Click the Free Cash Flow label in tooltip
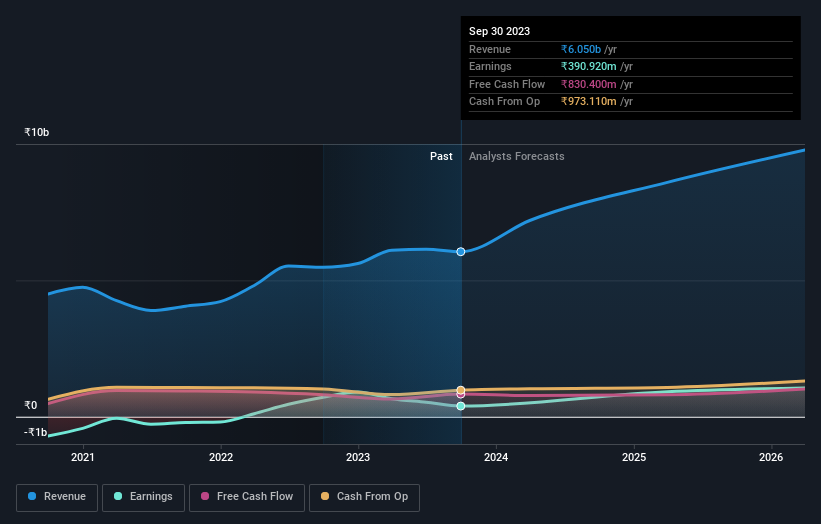The width and height of the screenshot is (821, 524). pyautogui.click(x=507, y=84)
